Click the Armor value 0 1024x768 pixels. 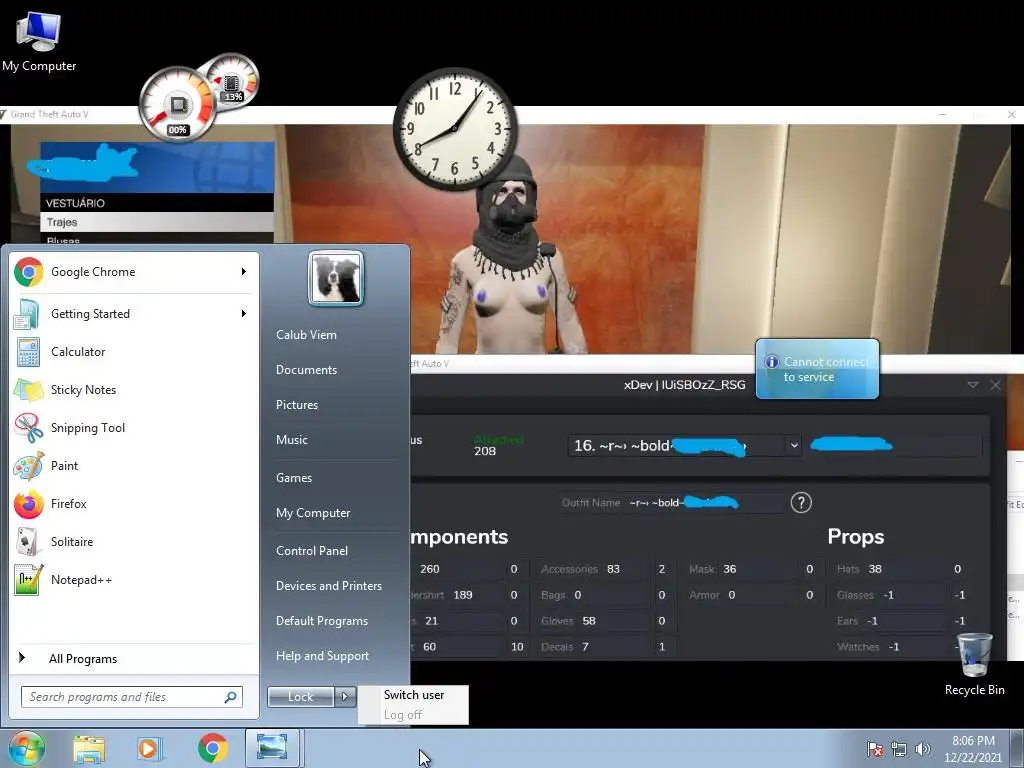coord(731,595)
